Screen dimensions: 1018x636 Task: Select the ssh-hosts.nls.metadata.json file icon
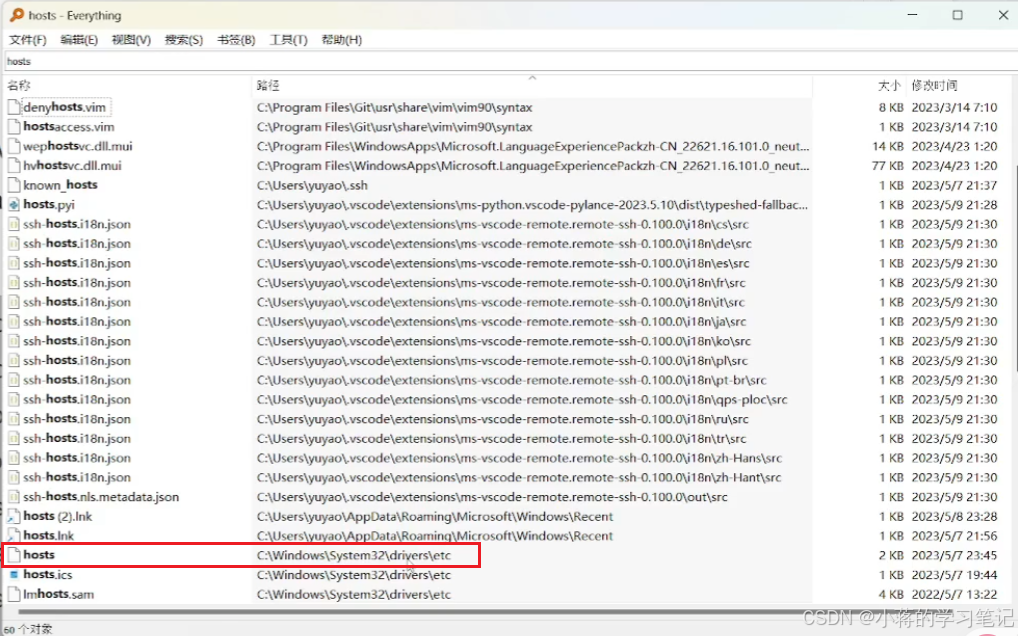(14, 496)
